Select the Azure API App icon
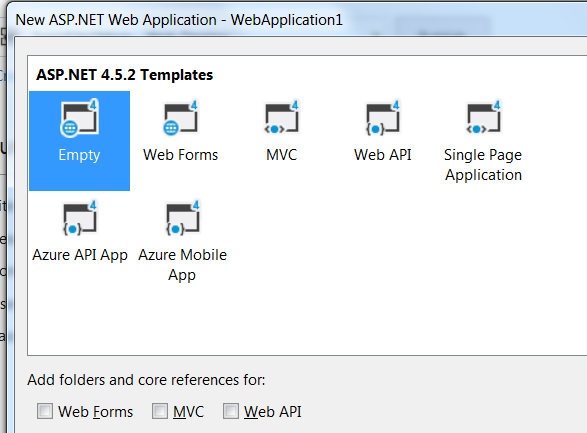587x433 pixels. point(80,218)
